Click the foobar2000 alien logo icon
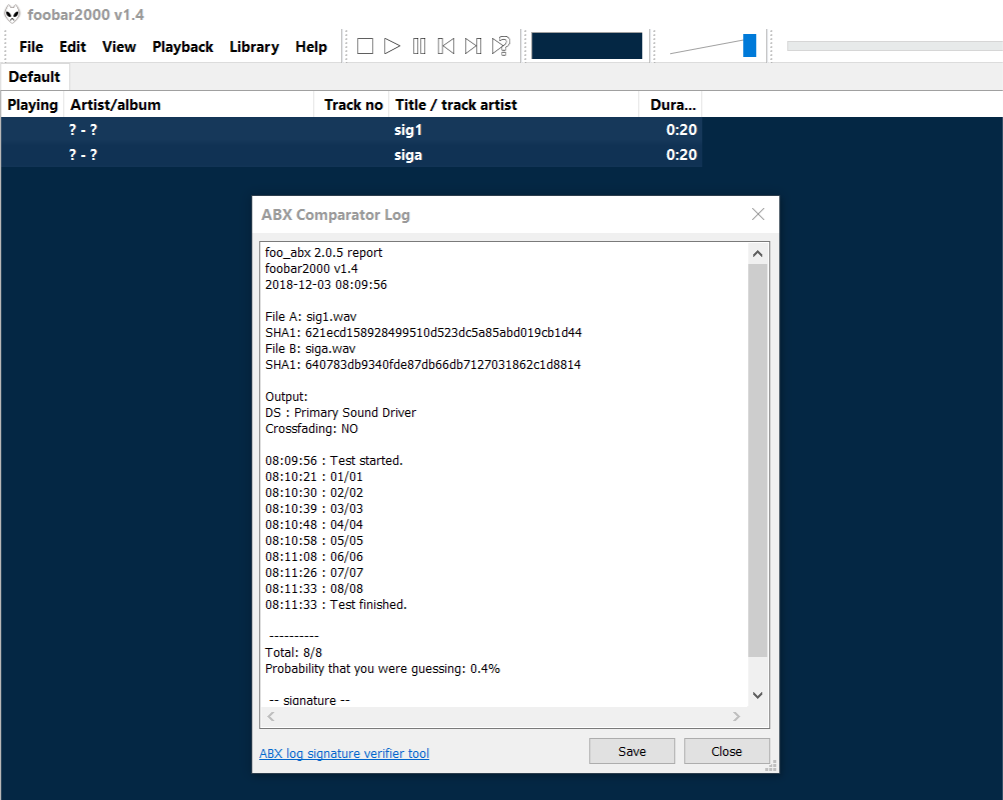 (12, 14)
